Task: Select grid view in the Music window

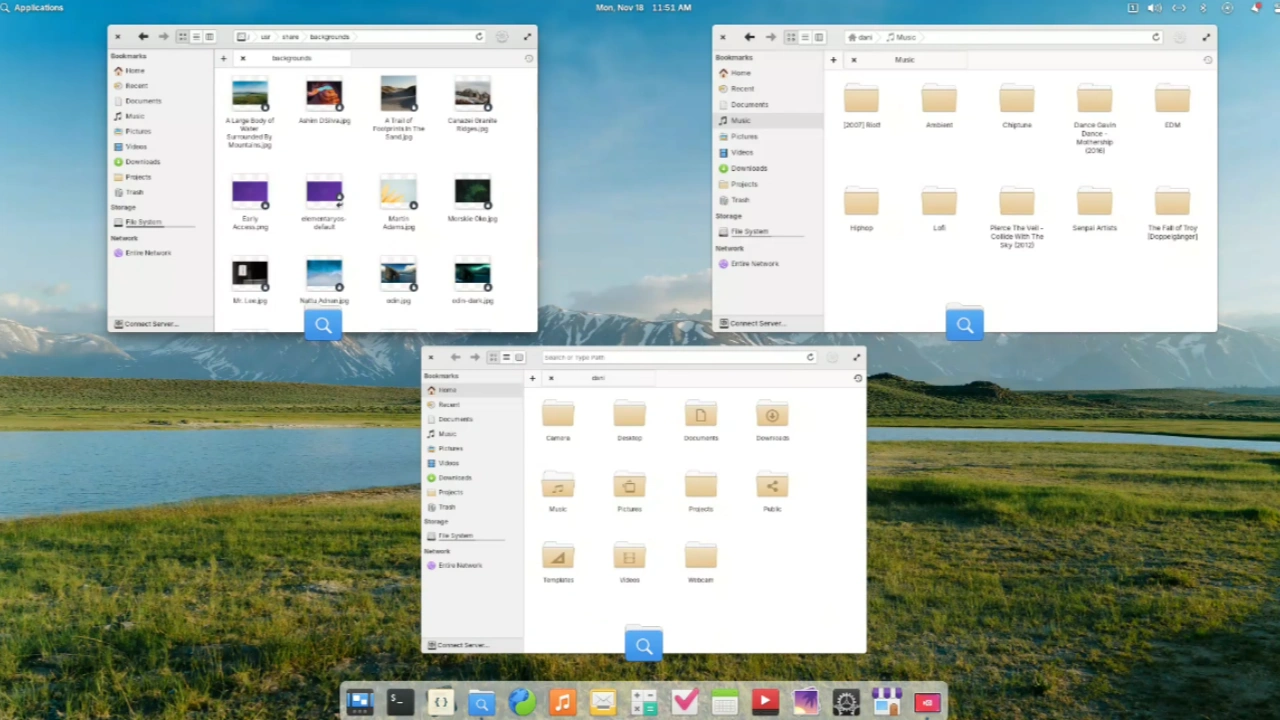Action: coord(791,37)
